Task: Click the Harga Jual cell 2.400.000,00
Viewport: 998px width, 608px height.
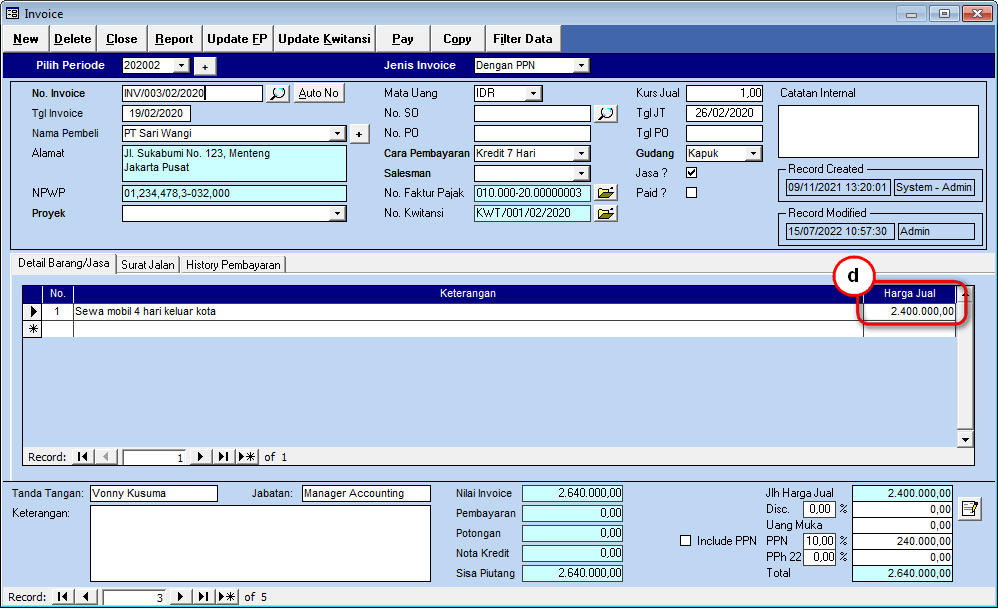Action: click(910, 311)
